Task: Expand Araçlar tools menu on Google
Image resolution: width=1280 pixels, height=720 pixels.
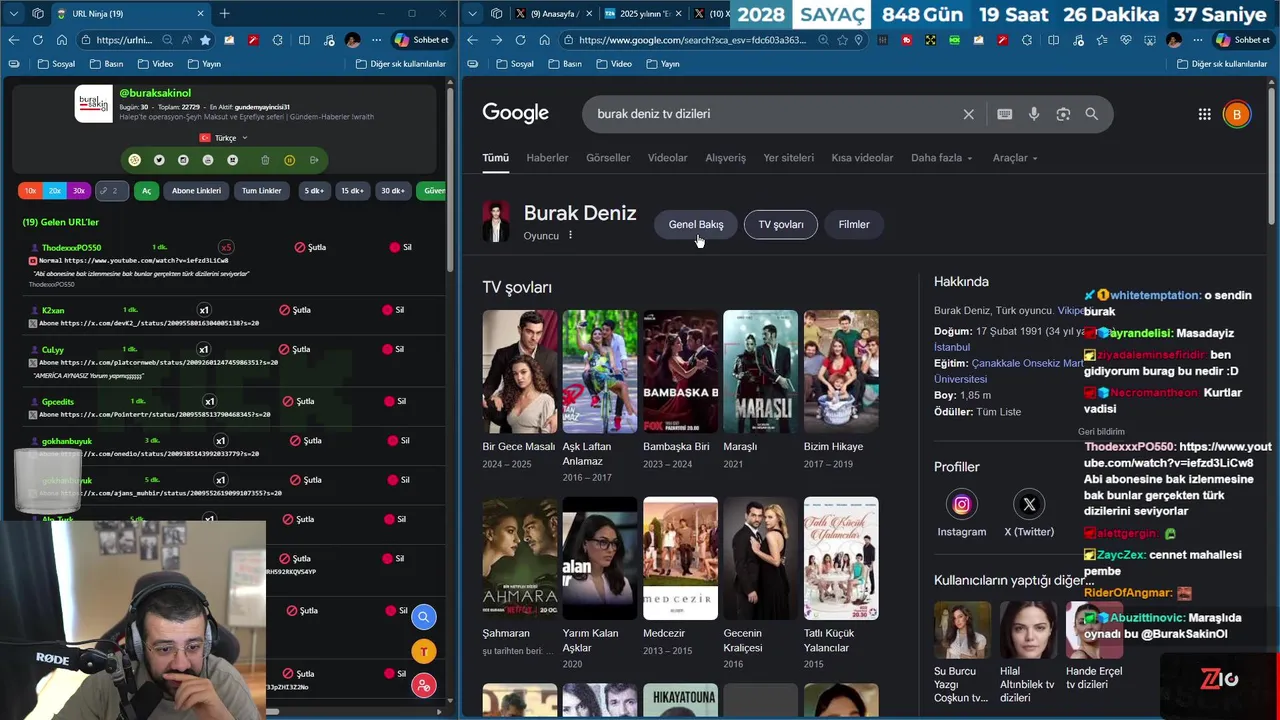Action: [1015, 158]
